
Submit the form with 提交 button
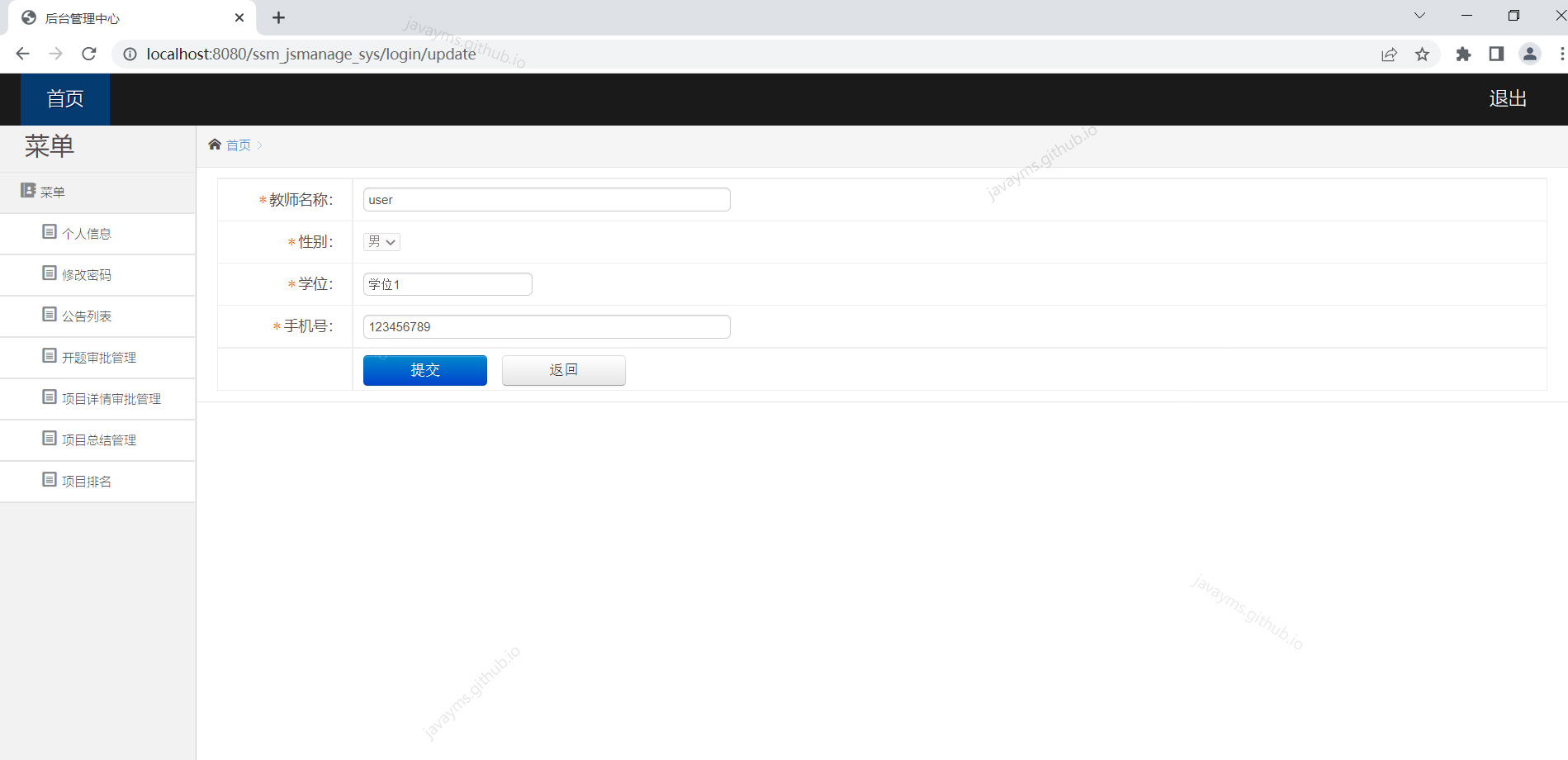424,369
